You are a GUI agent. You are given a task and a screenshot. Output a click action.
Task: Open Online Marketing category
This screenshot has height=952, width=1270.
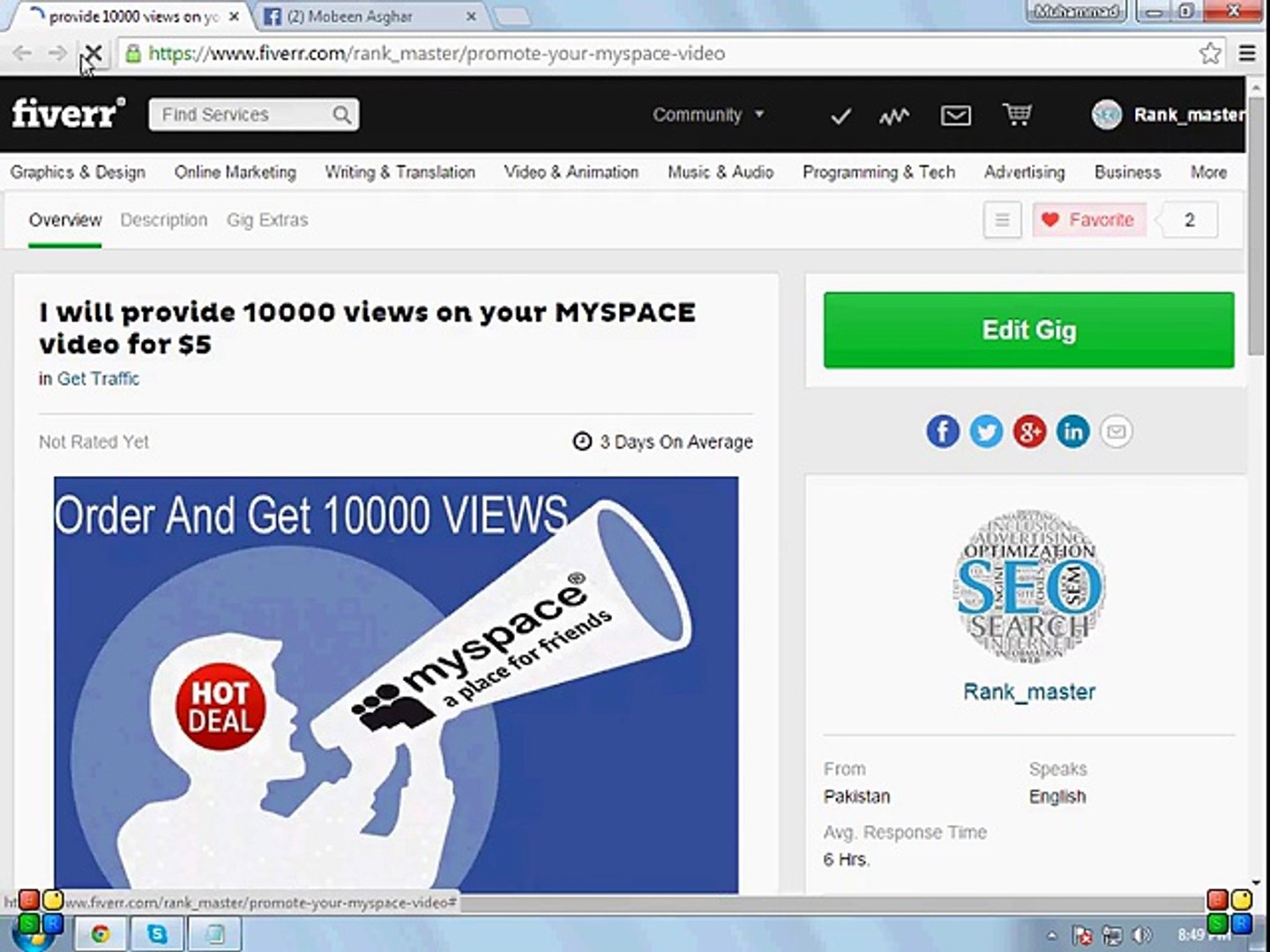(235, 172)
